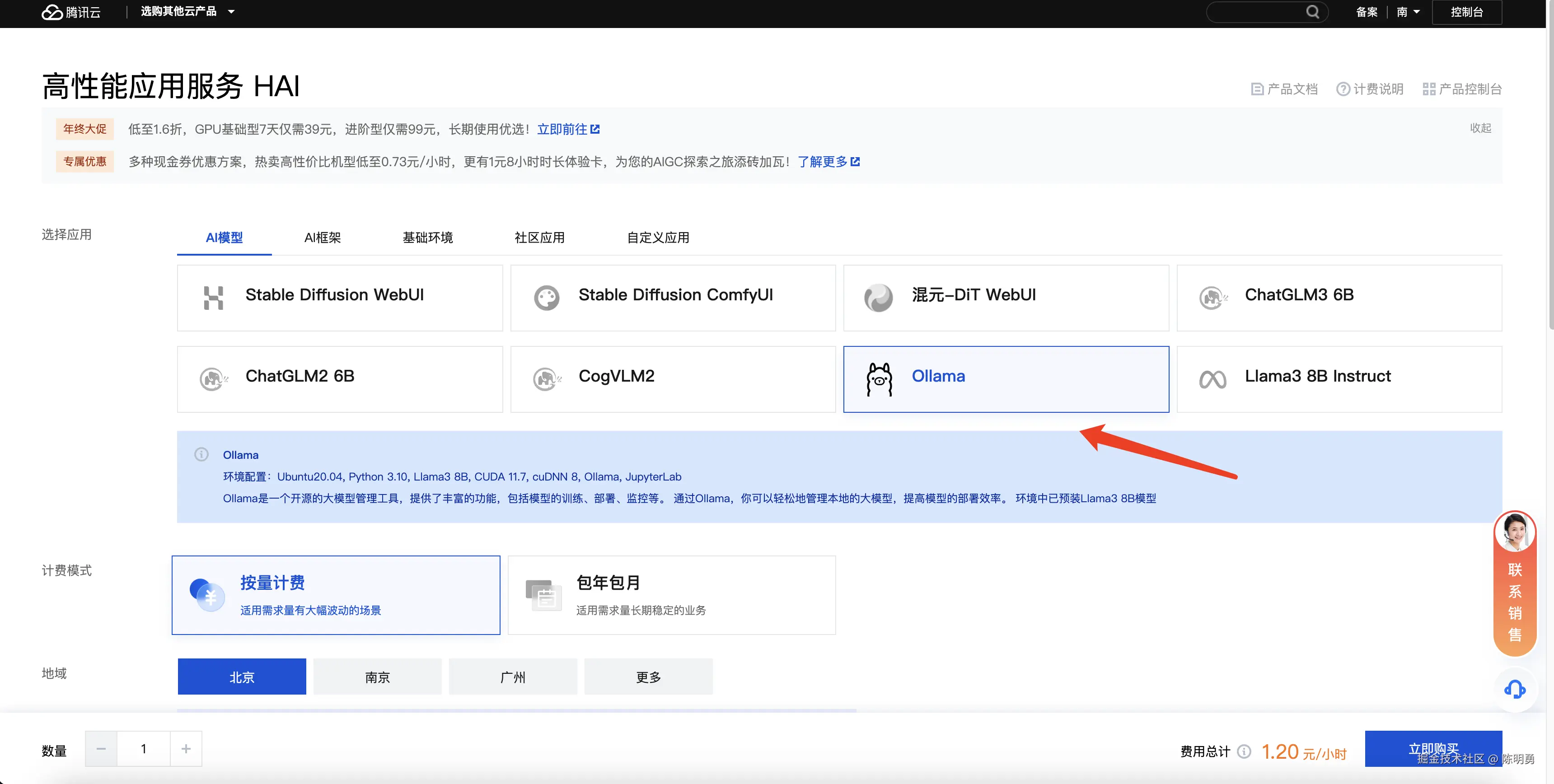This screenshot has height=784, width=1554.
Task: Click the Meta logo for Llama3 8B Instruct
Action: (x=1212, y=379)
